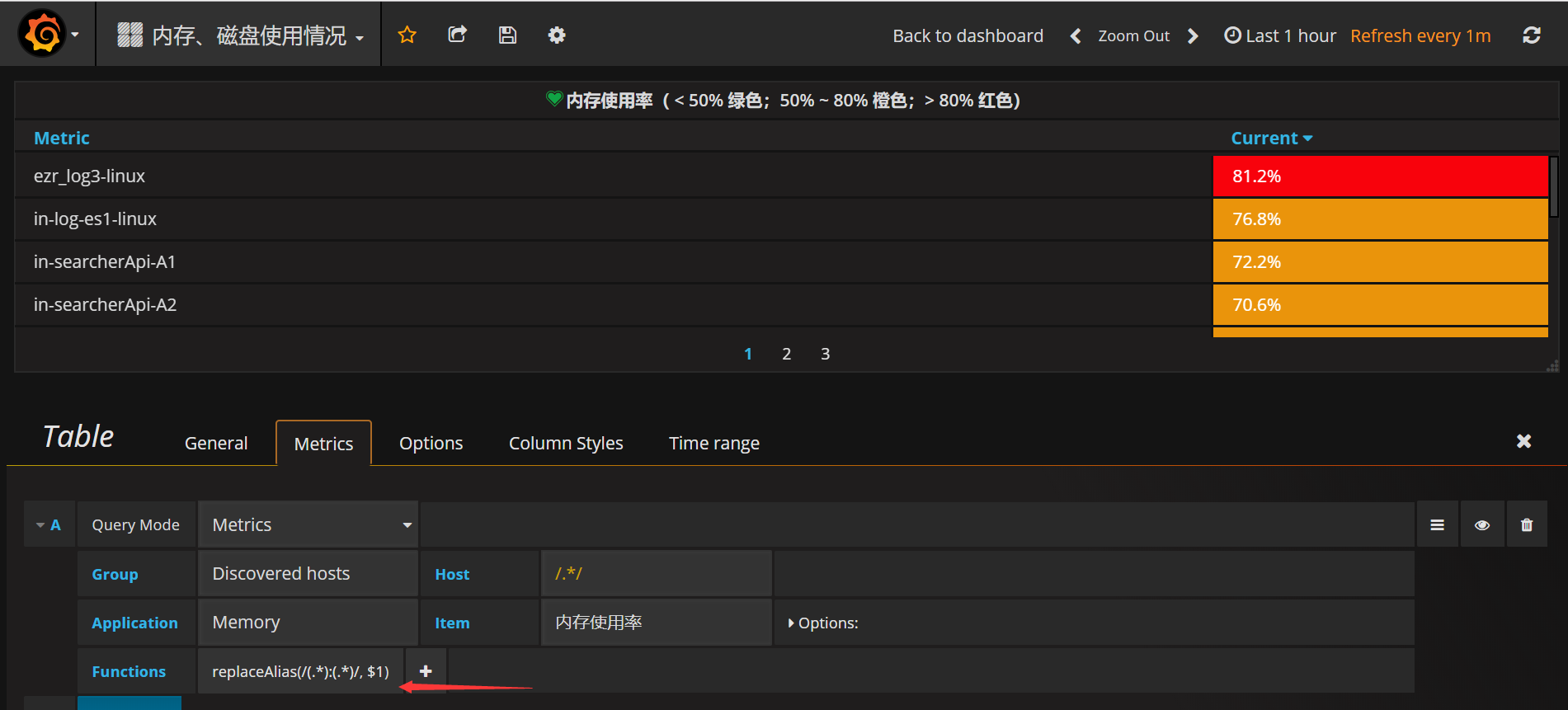The height and width of the screenshot is (710, 1568).
Task: Open the Time range tab
Action: click(x=714, y=443)
